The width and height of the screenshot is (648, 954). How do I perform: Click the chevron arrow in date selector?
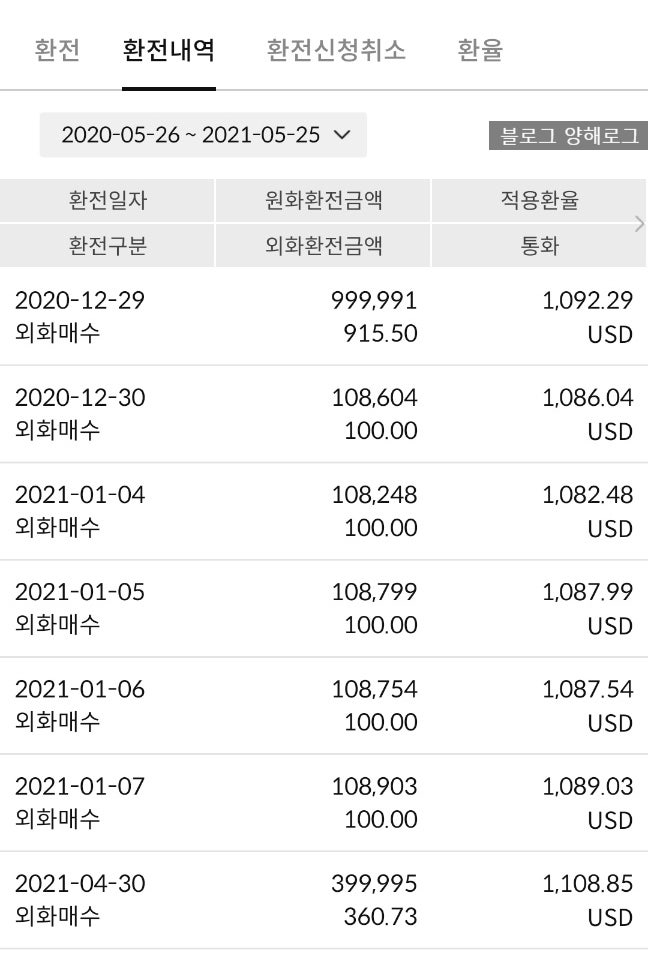(343, 134)
